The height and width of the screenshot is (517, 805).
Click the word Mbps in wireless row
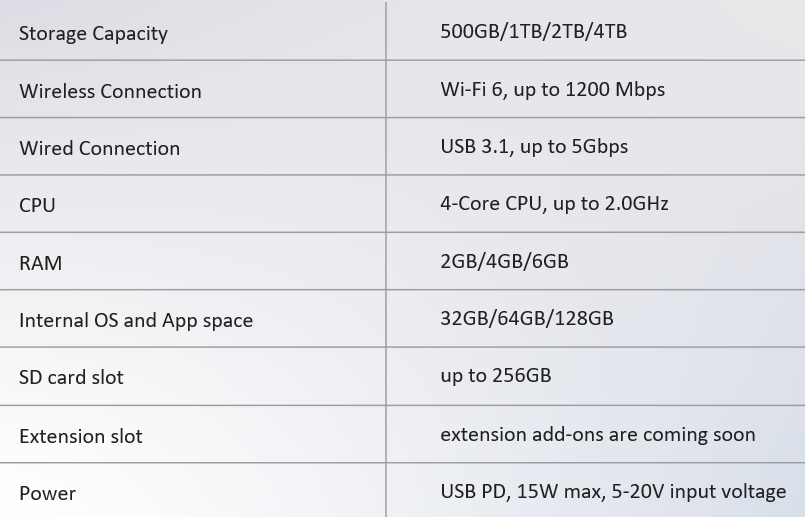pos(640,89)
